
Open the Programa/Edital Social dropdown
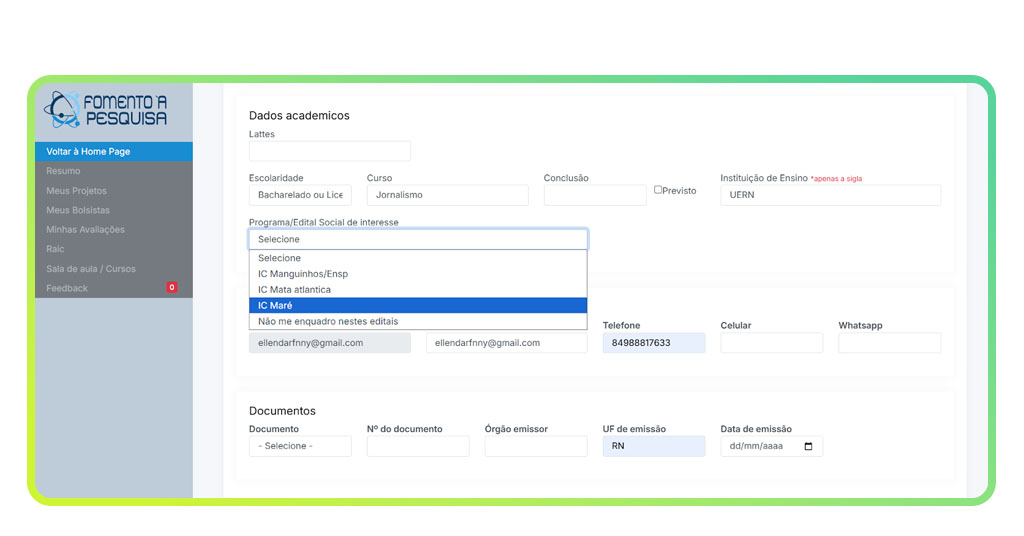[418, 239]
